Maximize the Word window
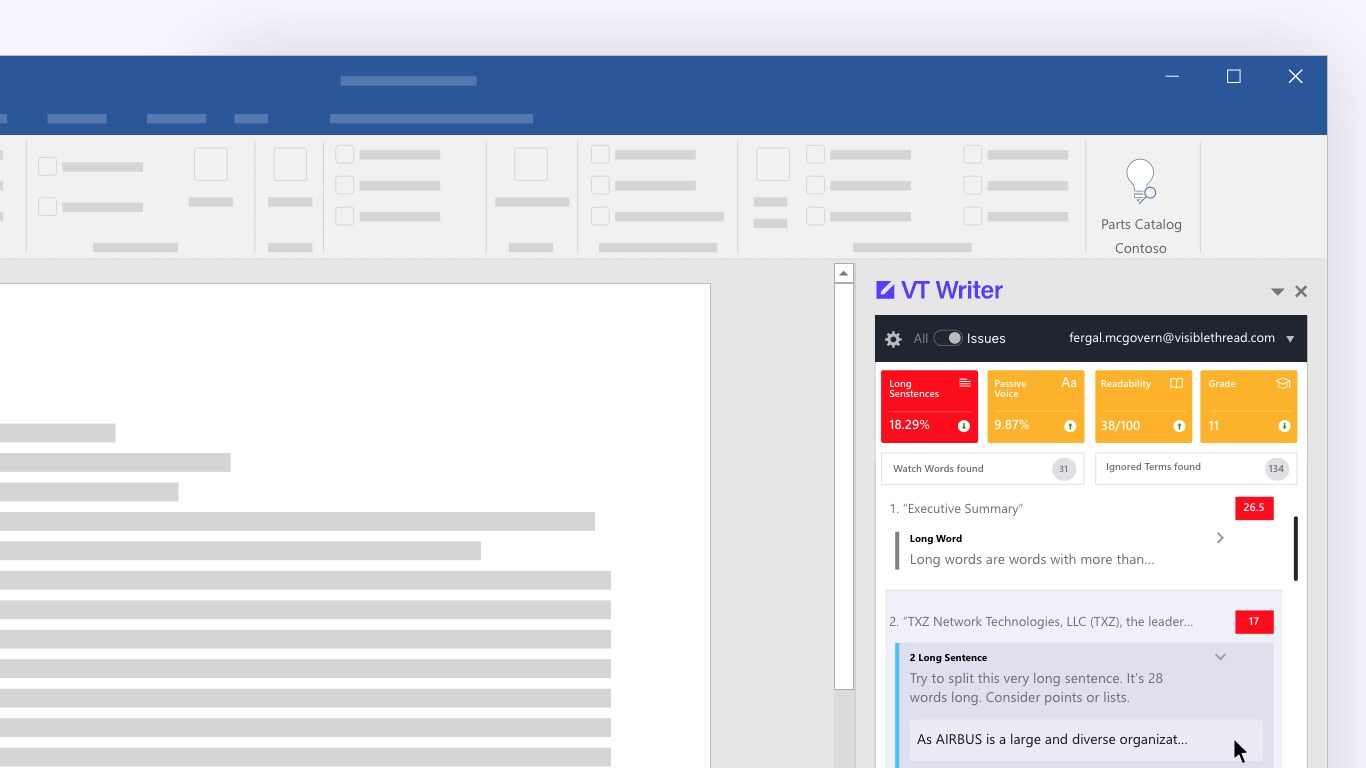 point(1234,77)
